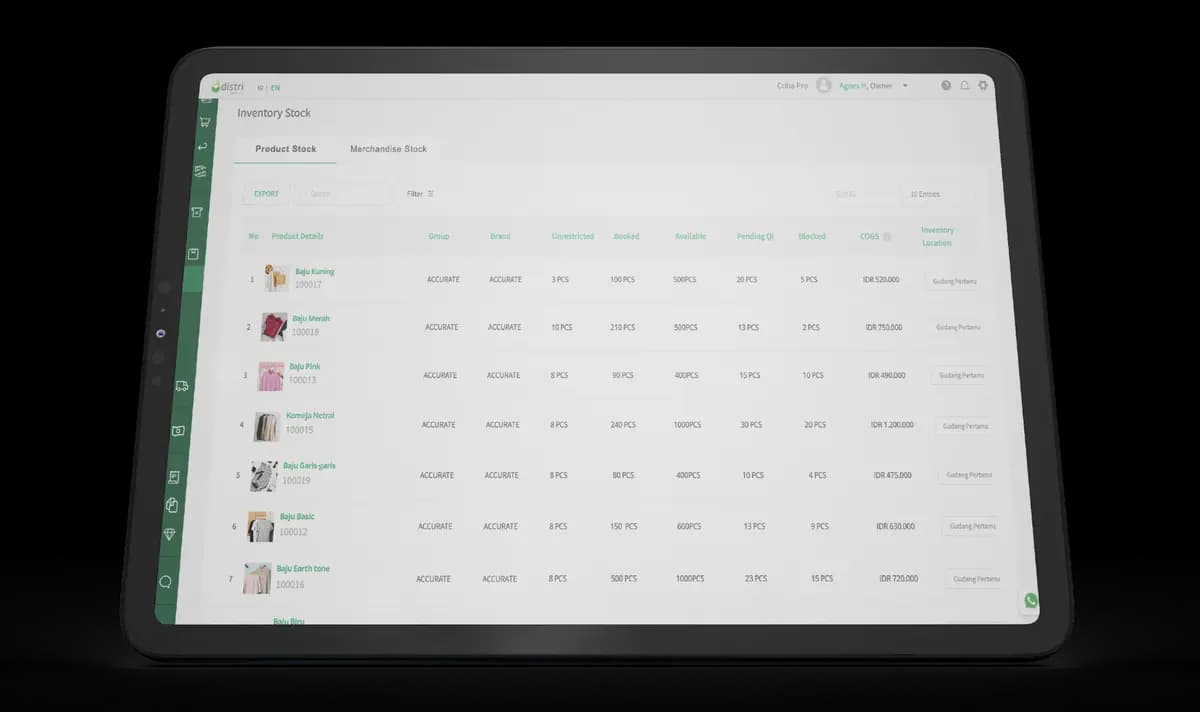The width and height of the screenshot is (1200, 712).
Task: Open the storefront box sidebar icon
Action: (x=197, y=212)
